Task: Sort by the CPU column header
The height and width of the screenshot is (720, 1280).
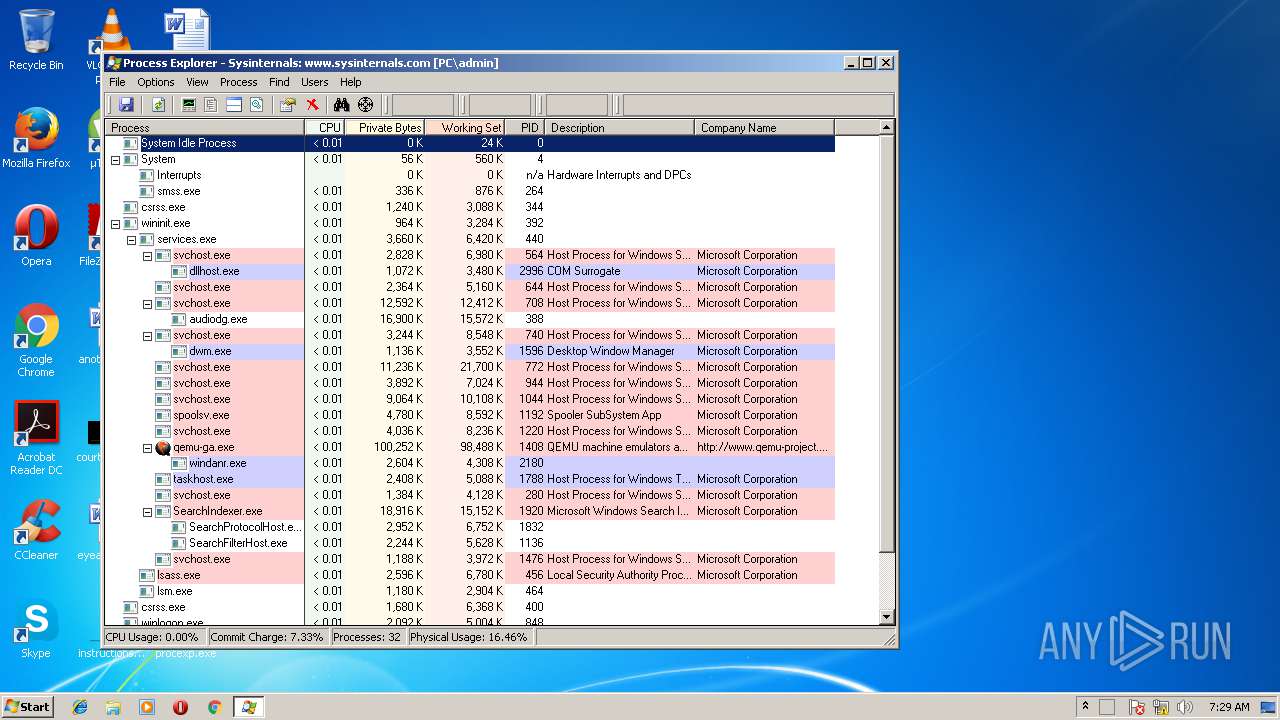Action: [x=325, y=128]
